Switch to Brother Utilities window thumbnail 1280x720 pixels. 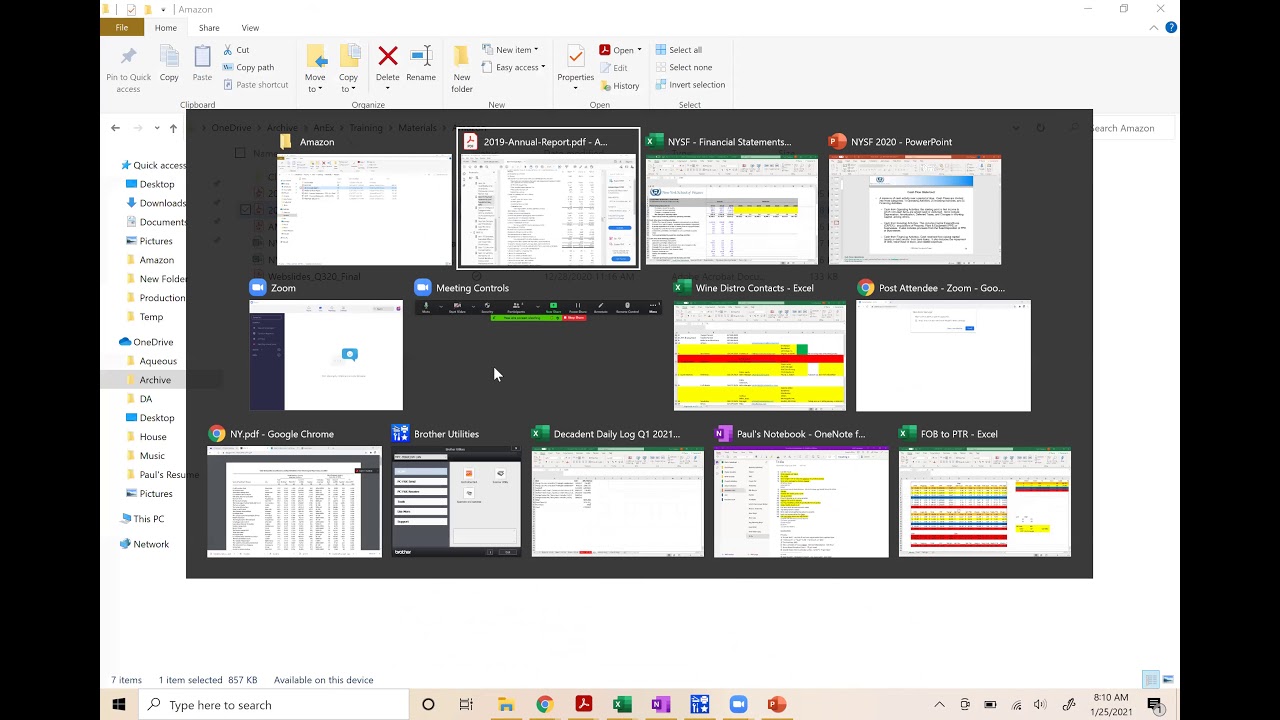click(456, 492)
